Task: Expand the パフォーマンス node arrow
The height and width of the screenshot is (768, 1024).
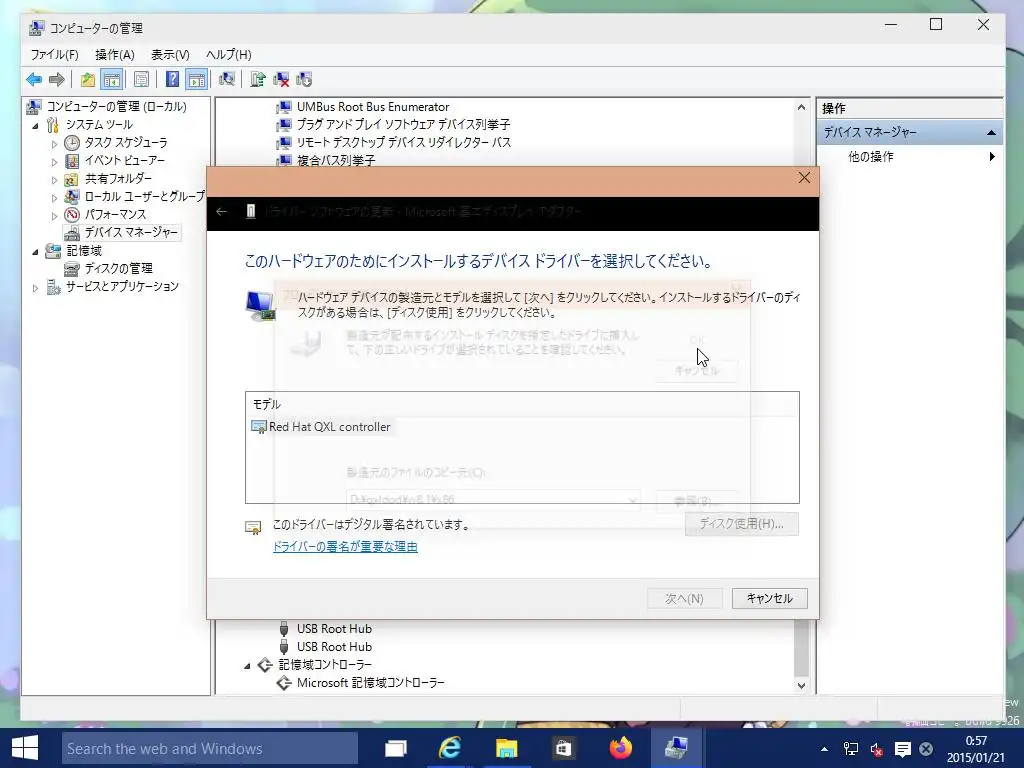Action: point(54,215)
